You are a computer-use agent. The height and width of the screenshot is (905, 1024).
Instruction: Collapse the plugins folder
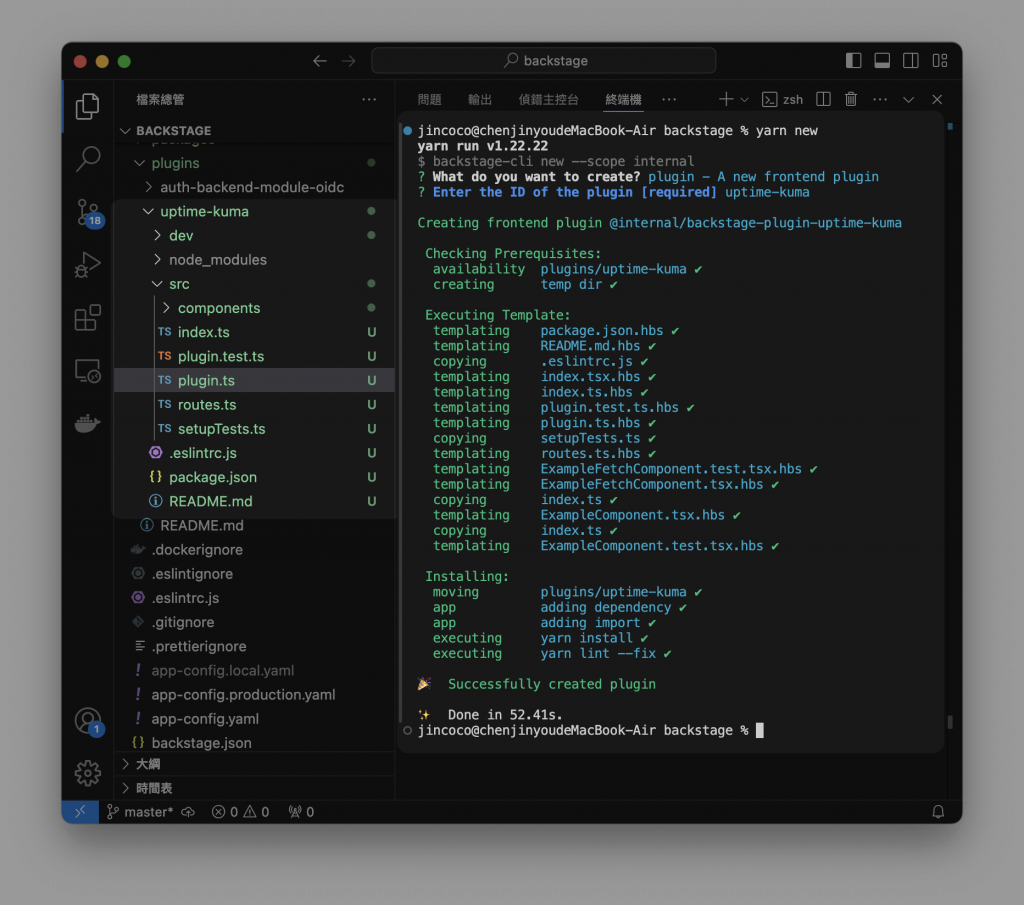click(255, 163)
